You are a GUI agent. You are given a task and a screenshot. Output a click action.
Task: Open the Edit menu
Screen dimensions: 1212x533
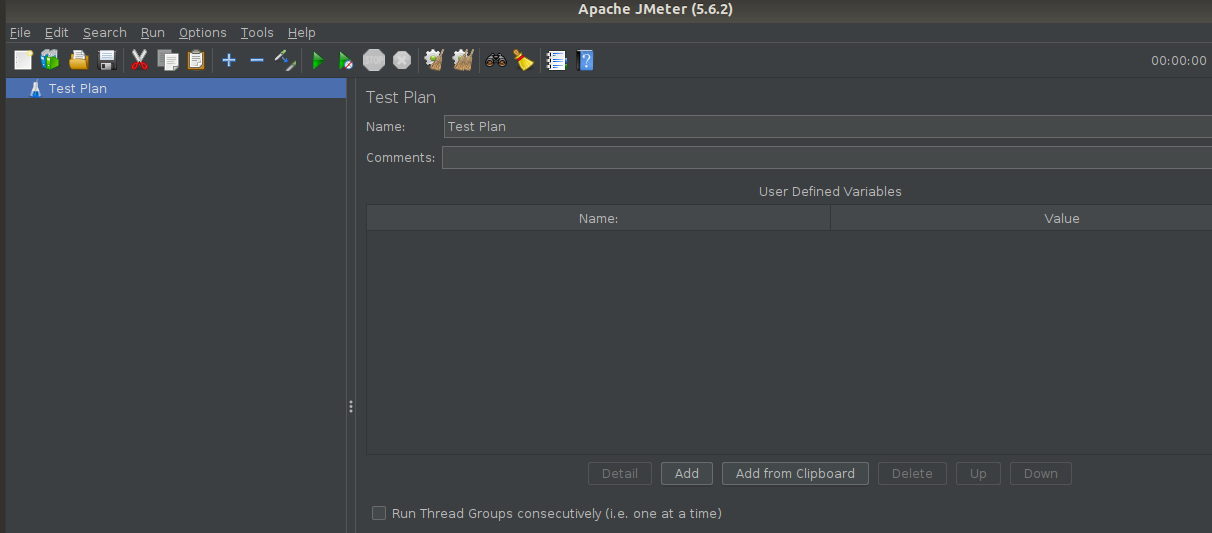coord(56,32)
